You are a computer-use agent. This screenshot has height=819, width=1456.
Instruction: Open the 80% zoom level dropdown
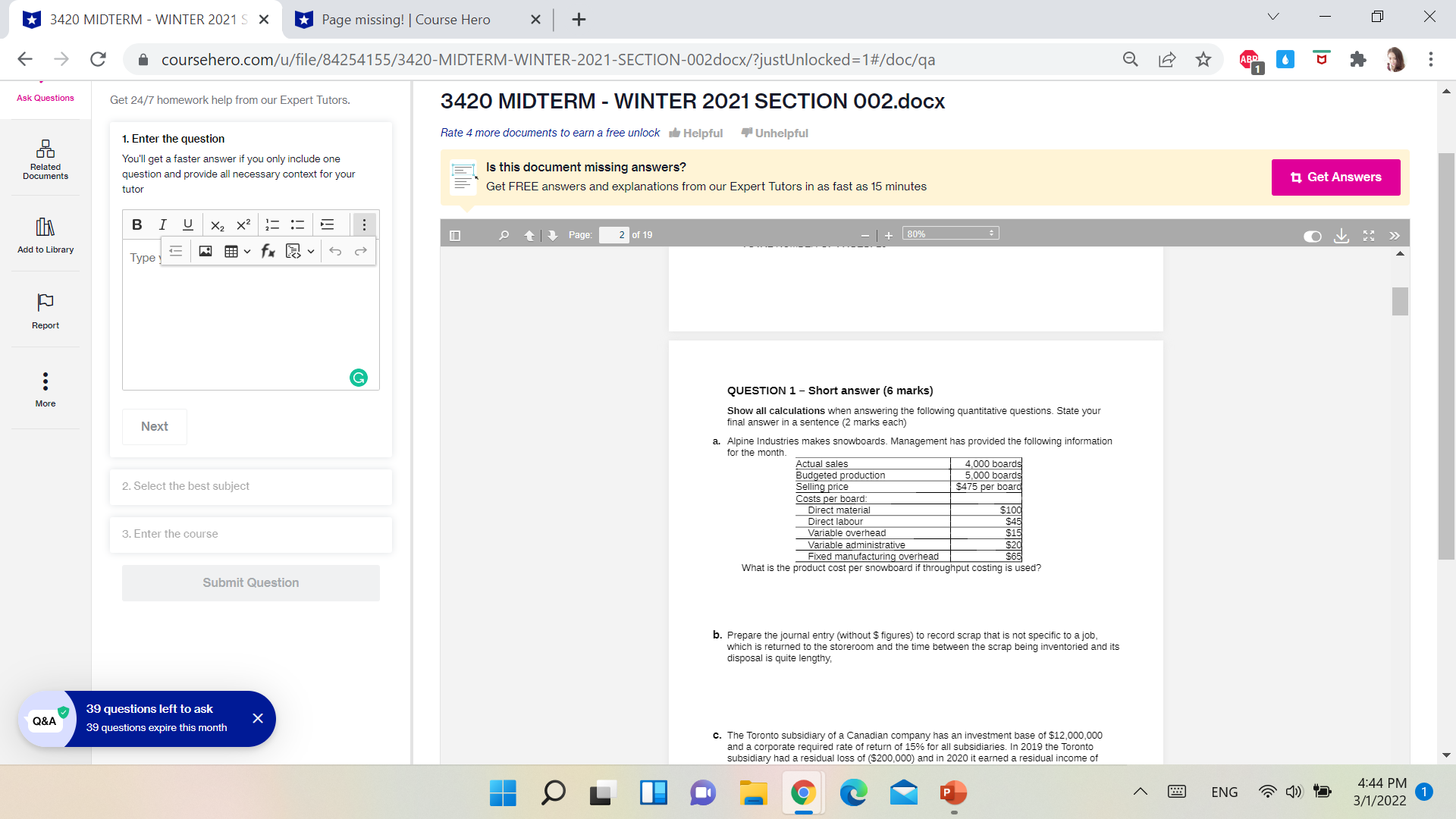point(950,234)
